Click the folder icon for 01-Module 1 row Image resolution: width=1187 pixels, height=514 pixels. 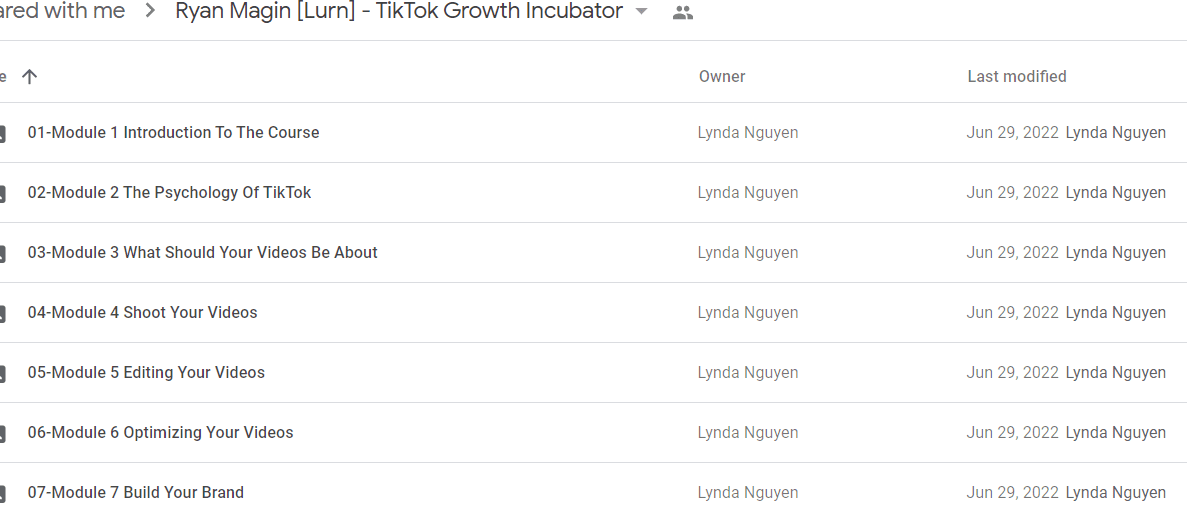[x=2, y=134]
